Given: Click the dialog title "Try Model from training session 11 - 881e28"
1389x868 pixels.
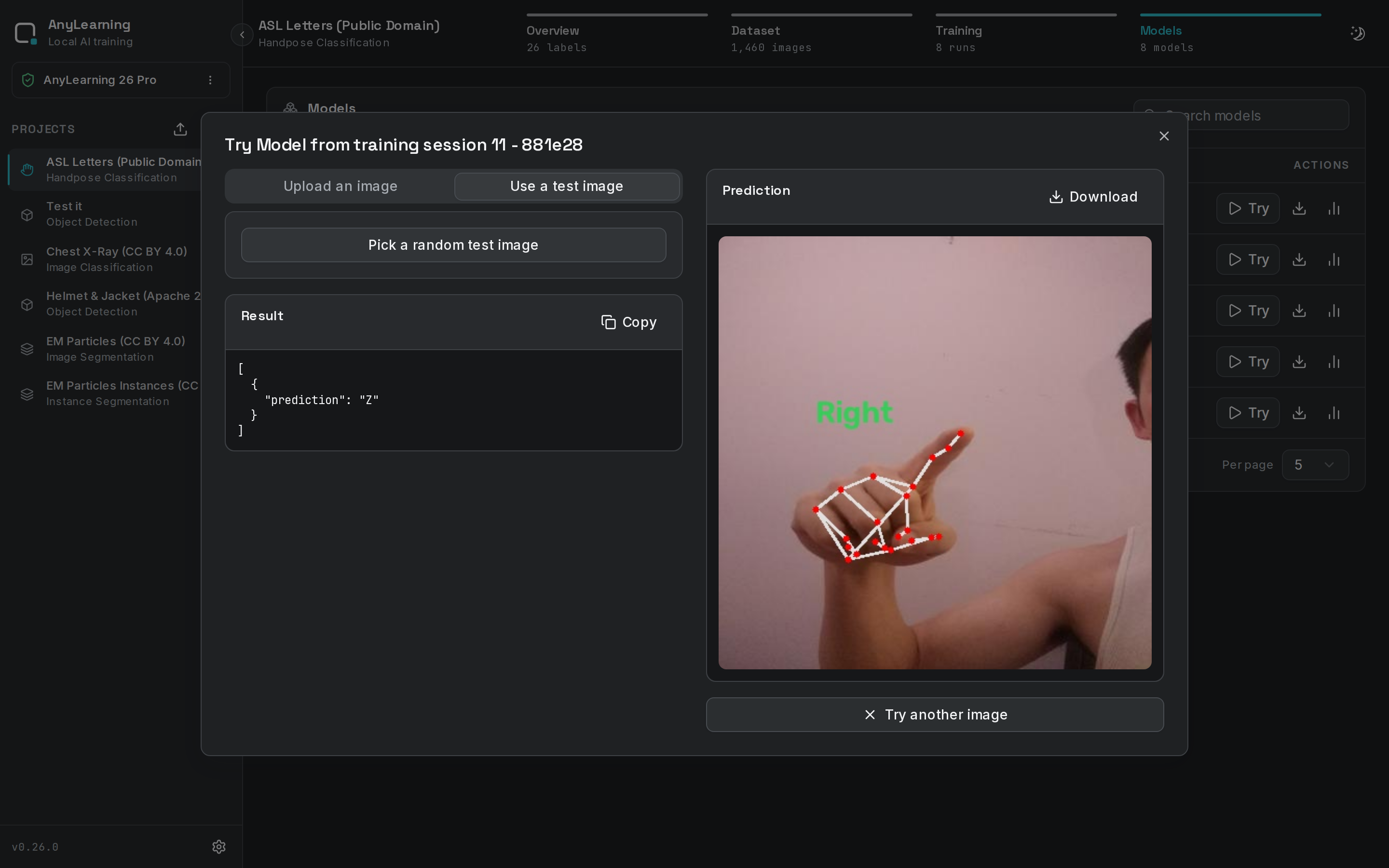Looking at the screenshot, I should 404,145.
